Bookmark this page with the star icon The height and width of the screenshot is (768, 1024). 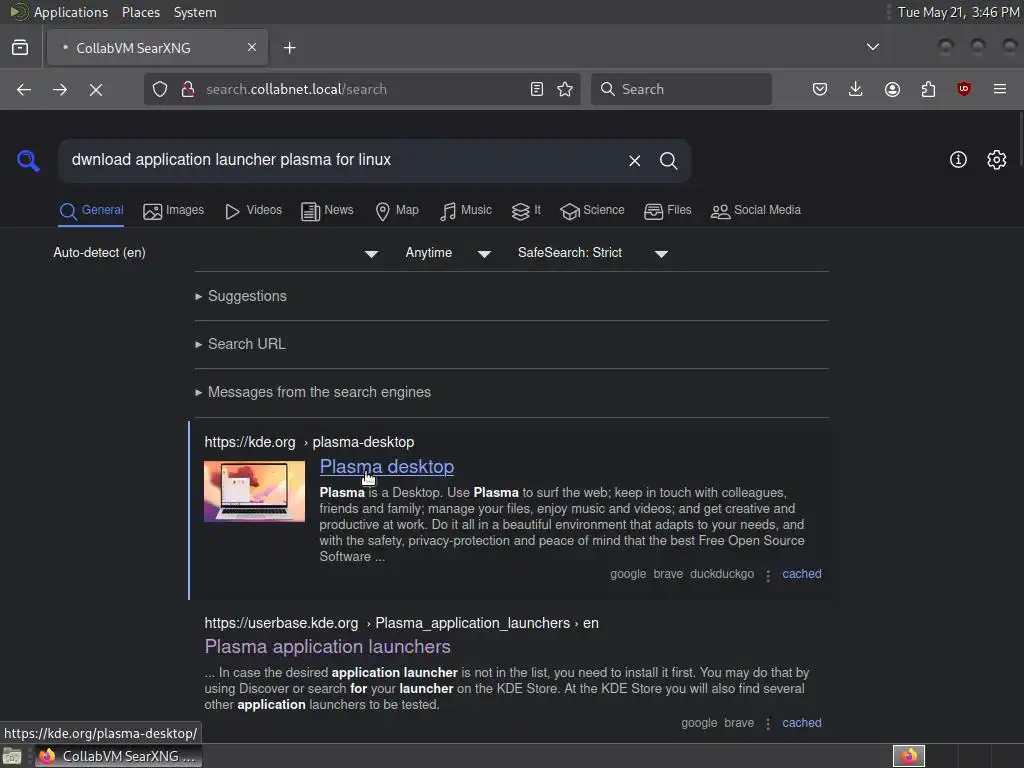565,89
